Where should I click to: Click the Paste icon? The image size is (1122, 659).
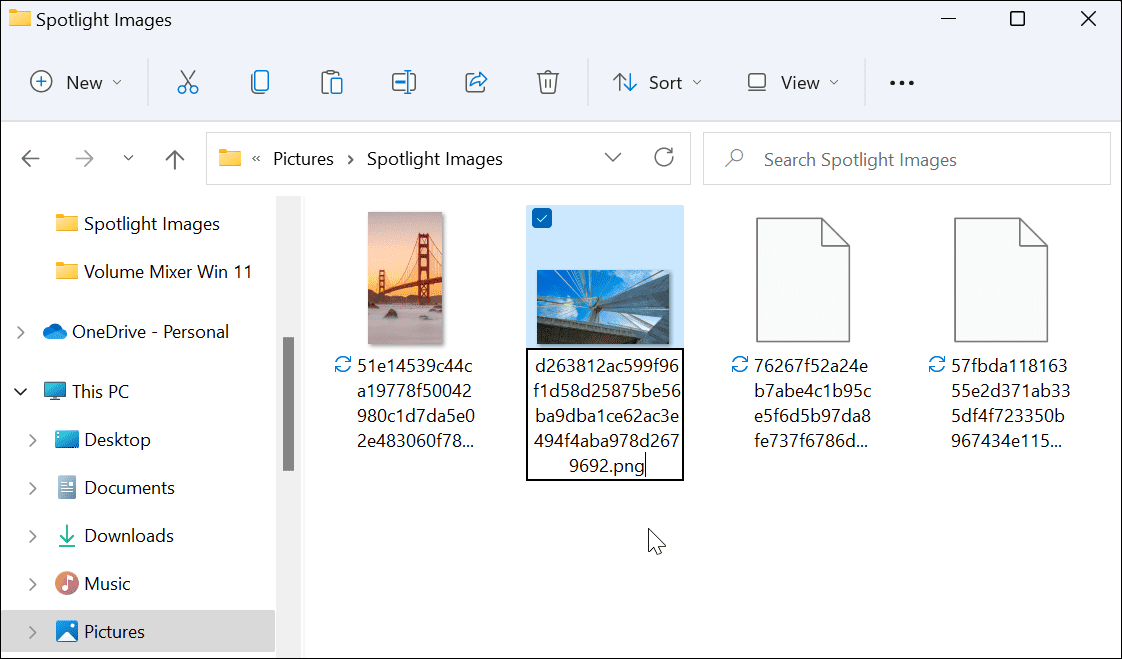pyautogui.click(x=332, y=82)
